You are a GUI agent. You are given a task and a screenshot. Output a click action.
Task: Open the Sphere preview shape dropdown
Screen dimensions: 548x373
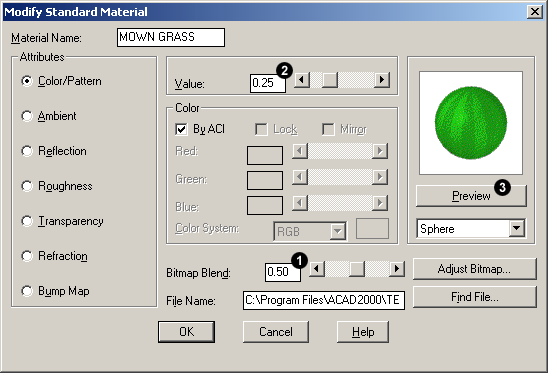517,229
